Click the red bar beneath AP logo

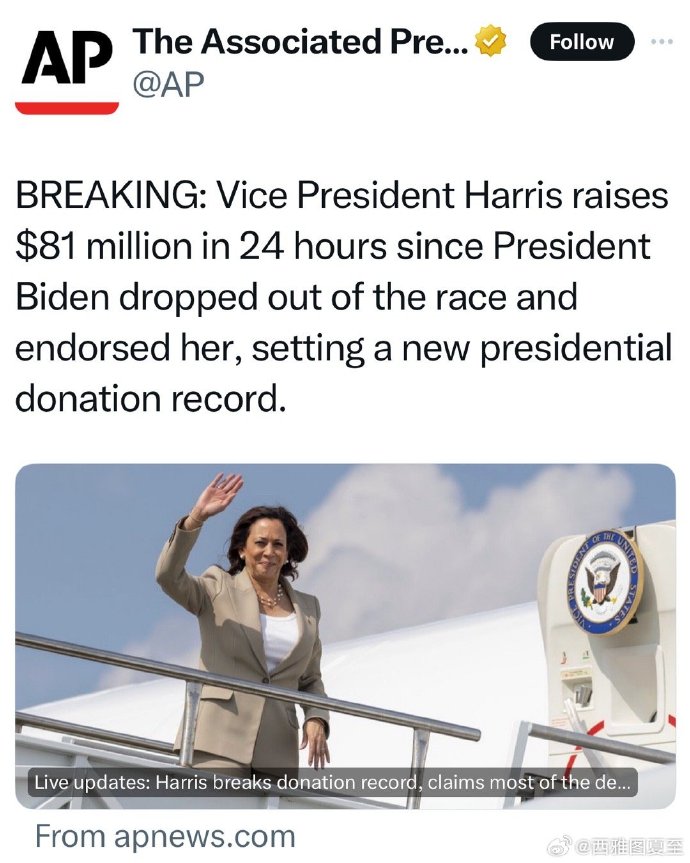point(67,108)
